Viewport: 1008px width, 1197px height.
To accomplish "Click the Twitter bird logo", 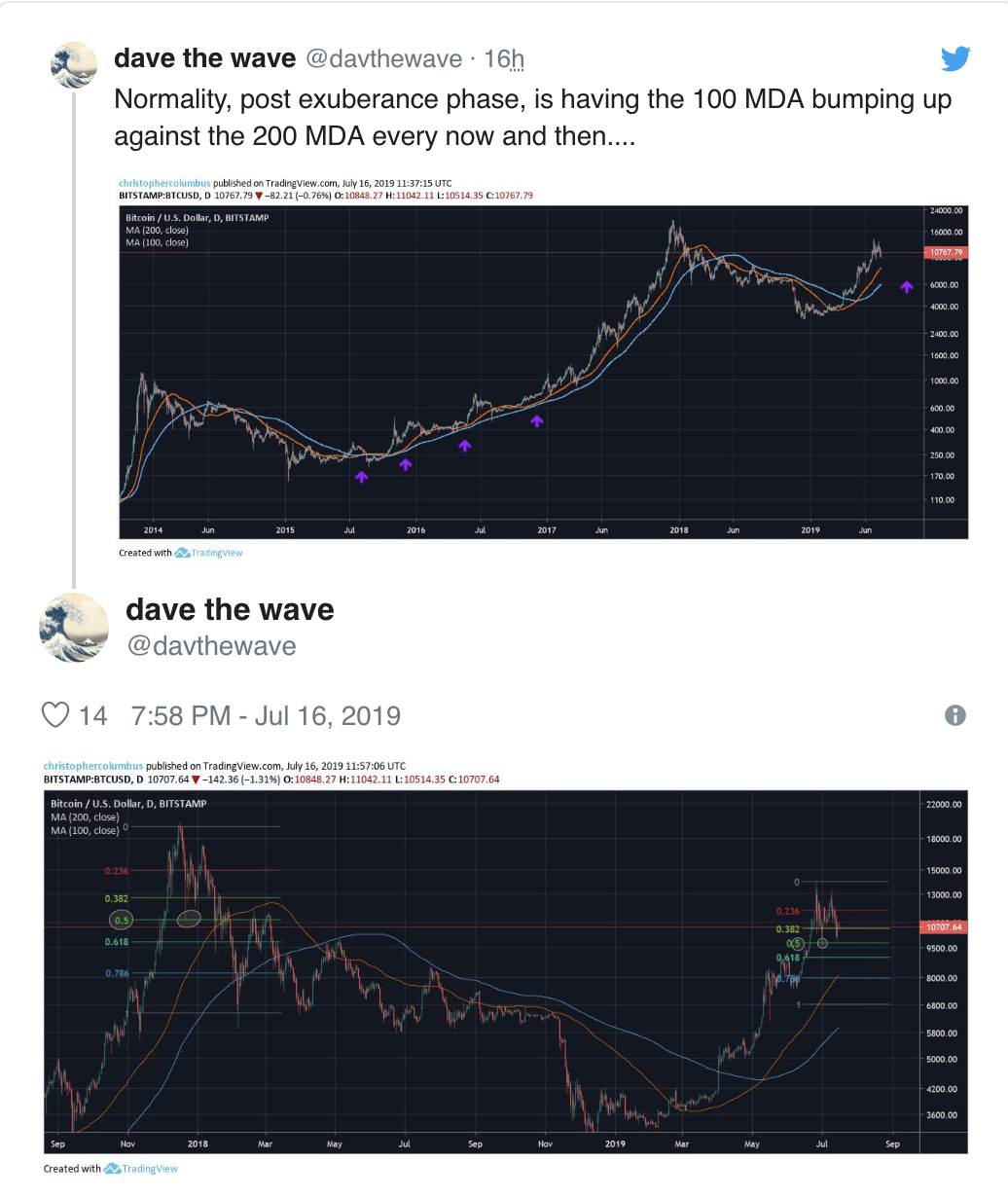I will coord(955,59).
